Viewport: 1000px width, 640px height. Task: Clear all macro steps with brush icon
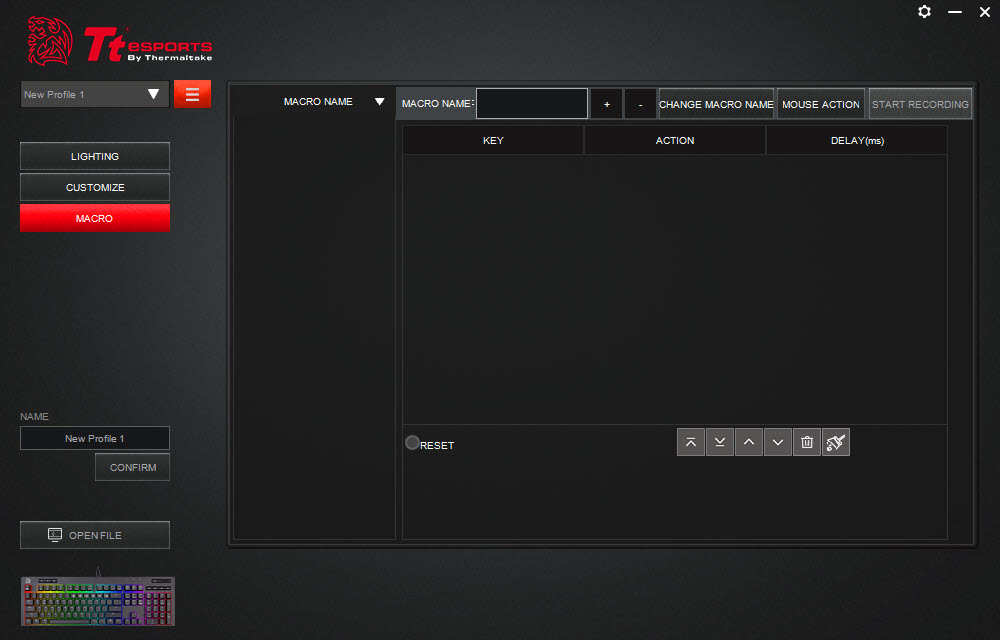[x=835, y=442]
